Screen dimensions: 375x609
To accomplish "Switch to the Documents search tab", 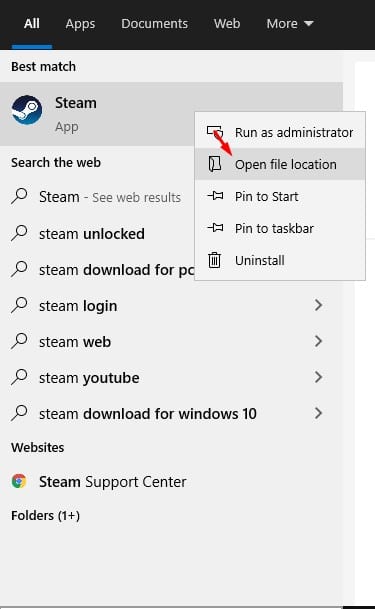I will 155,24.
